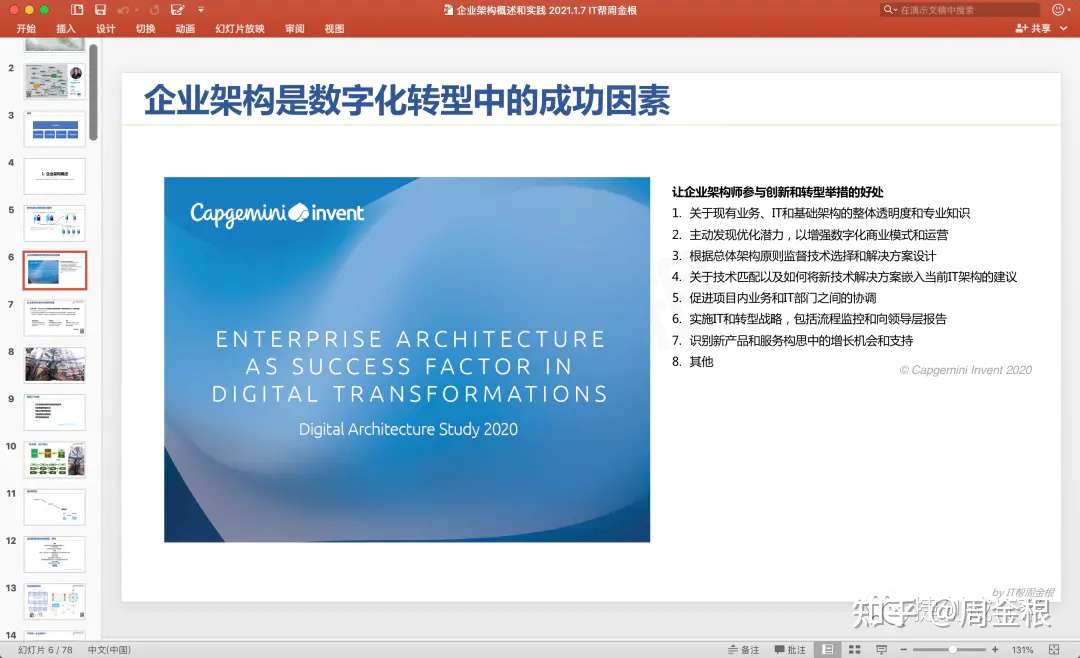The width and height of the screenshot is (1080, 658).
Task: Click the Undo arrow icon
Action: tap(123, 10)
